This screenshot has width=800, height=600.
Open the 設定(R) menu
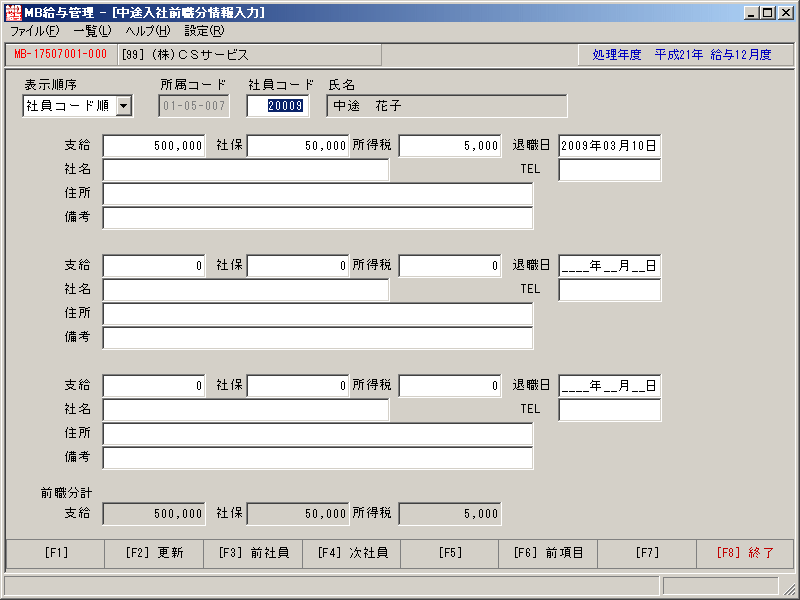point(204,31)
